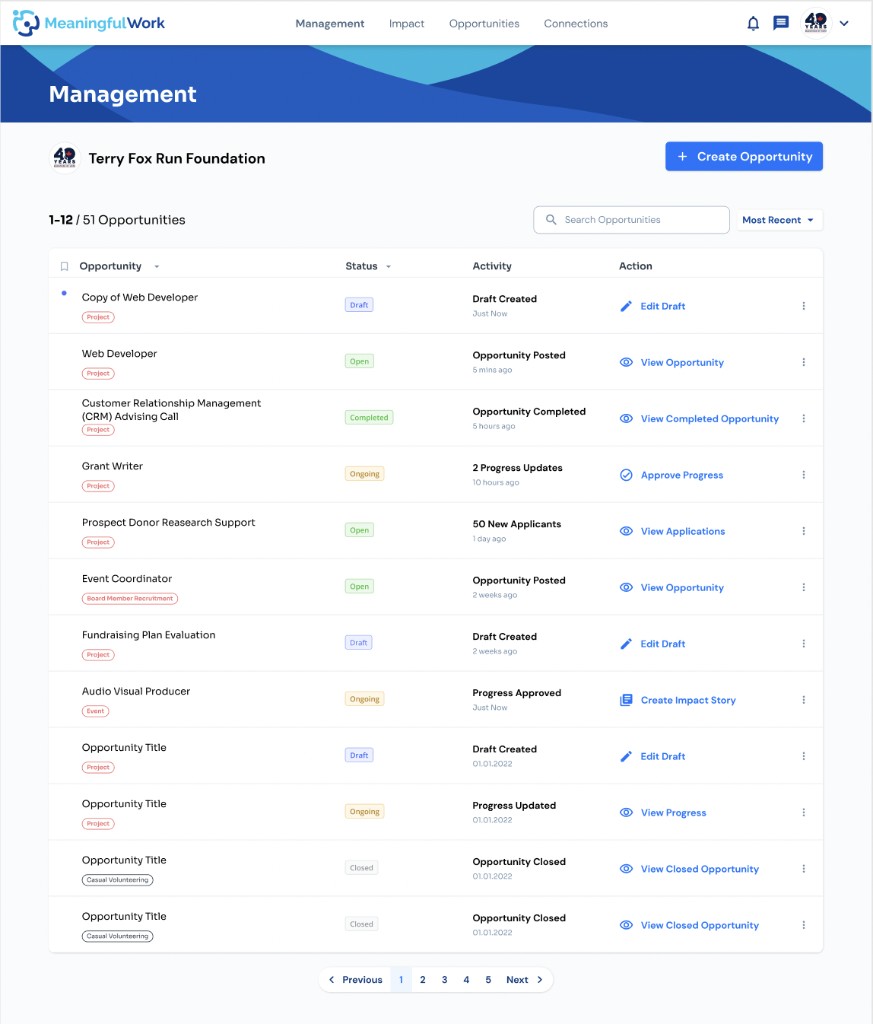Click the profile avatar in header
Screen dimensions: 873x1024
tap(816, 23)
